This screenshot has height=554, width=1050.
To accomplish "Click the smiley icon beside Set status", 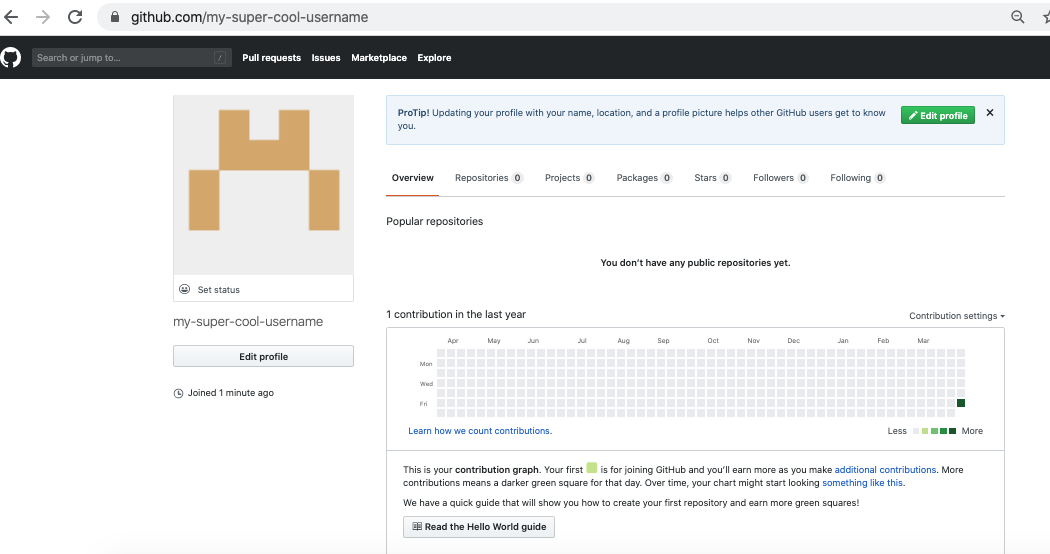I will (184, 289).
